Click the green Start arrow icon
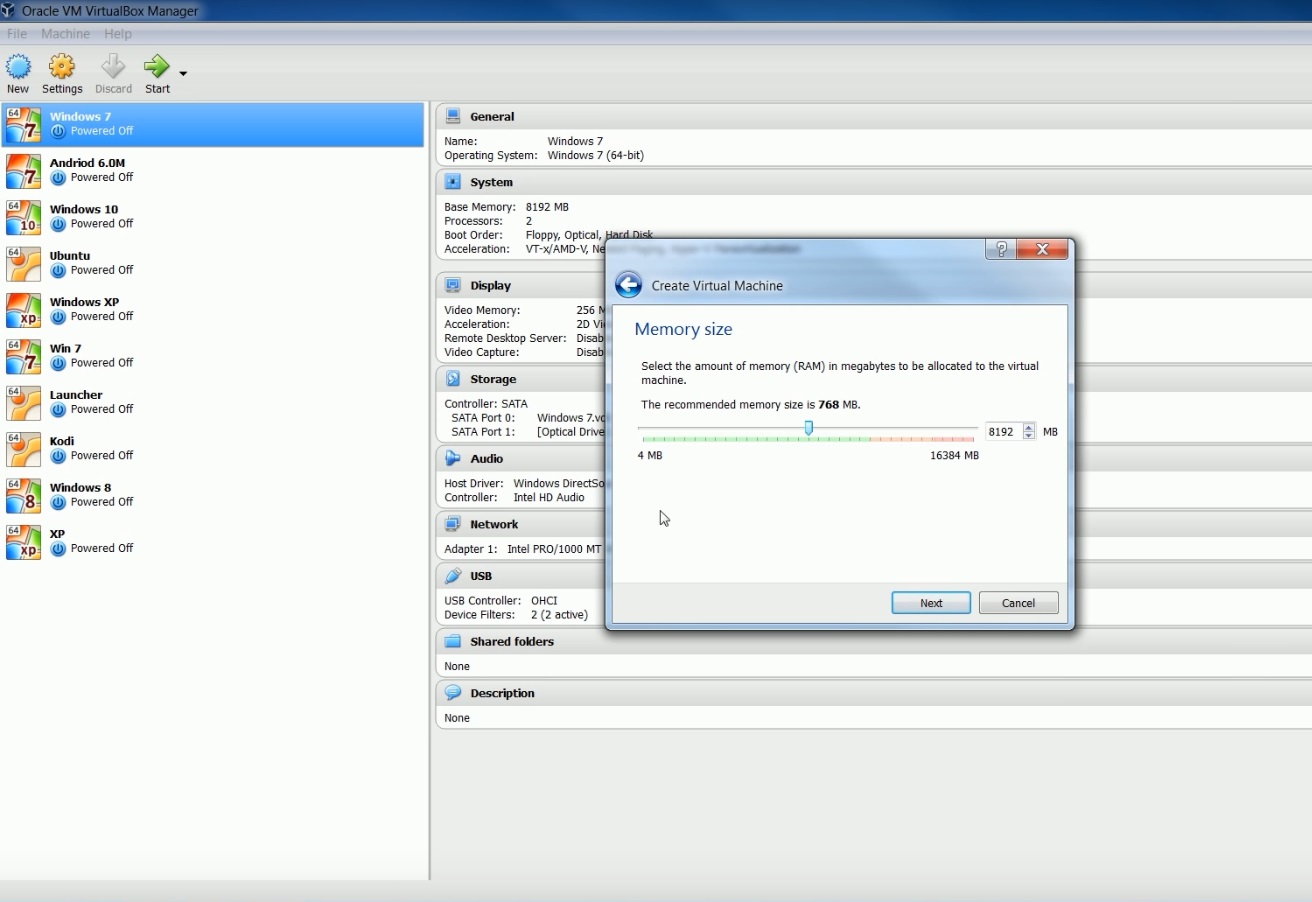 click(x=157, y=67)
